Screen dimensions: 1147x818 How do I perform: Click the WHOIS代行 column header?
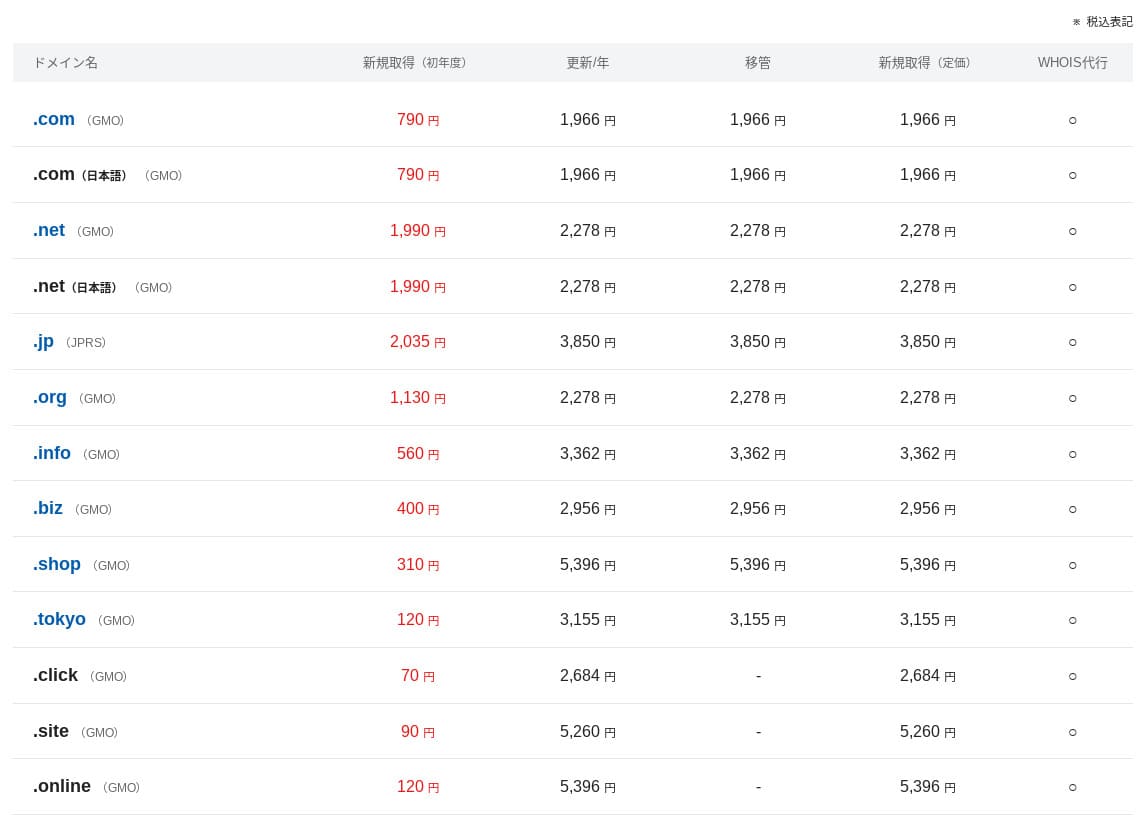click(1072, 63)
